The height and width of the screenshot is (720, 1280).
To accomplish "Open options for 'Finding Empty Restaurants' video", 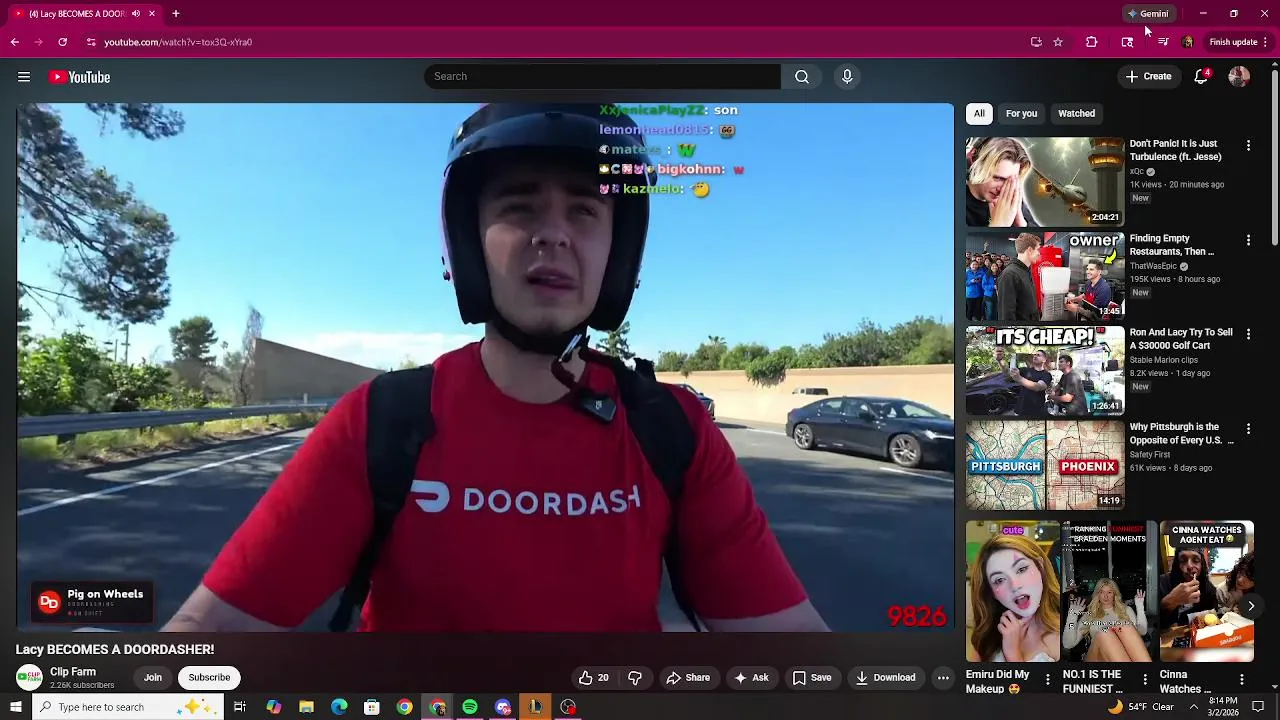I will pos(1248,240).
